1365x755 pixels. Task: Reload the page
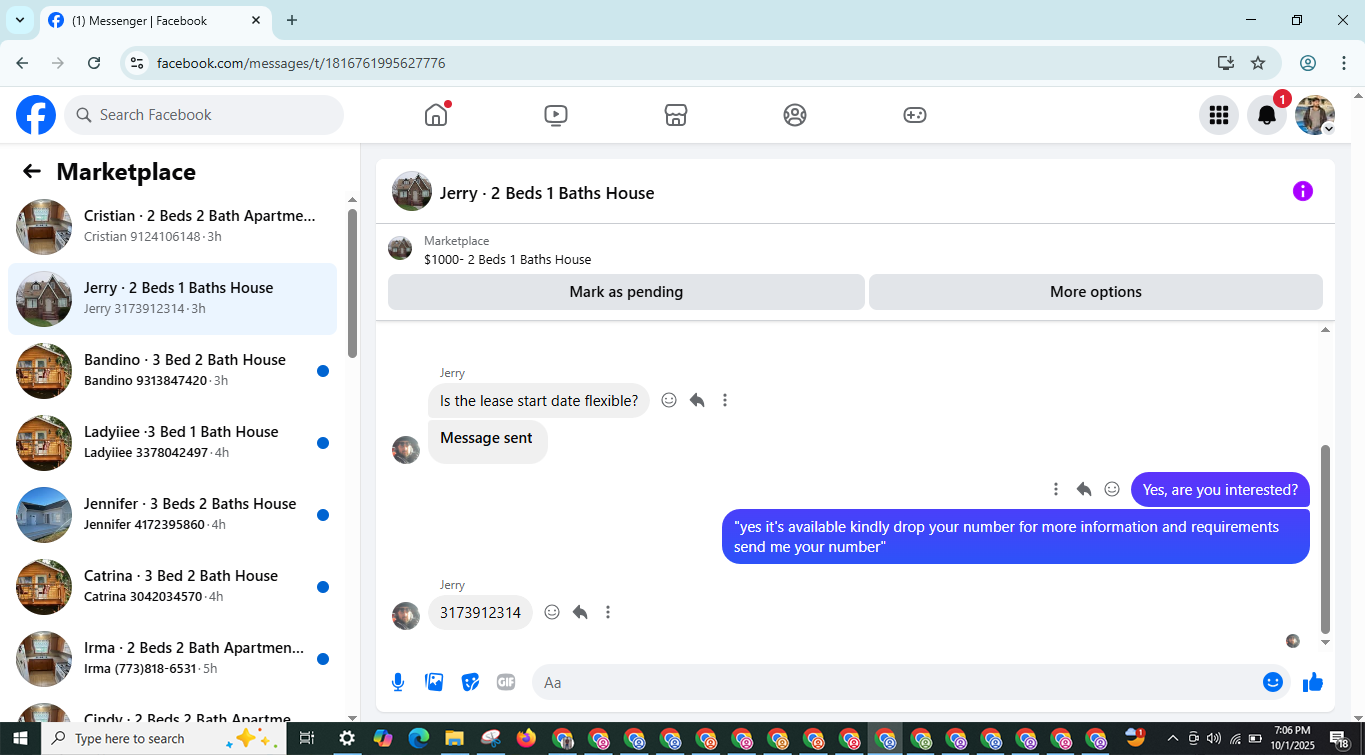(x=94, y=63)
